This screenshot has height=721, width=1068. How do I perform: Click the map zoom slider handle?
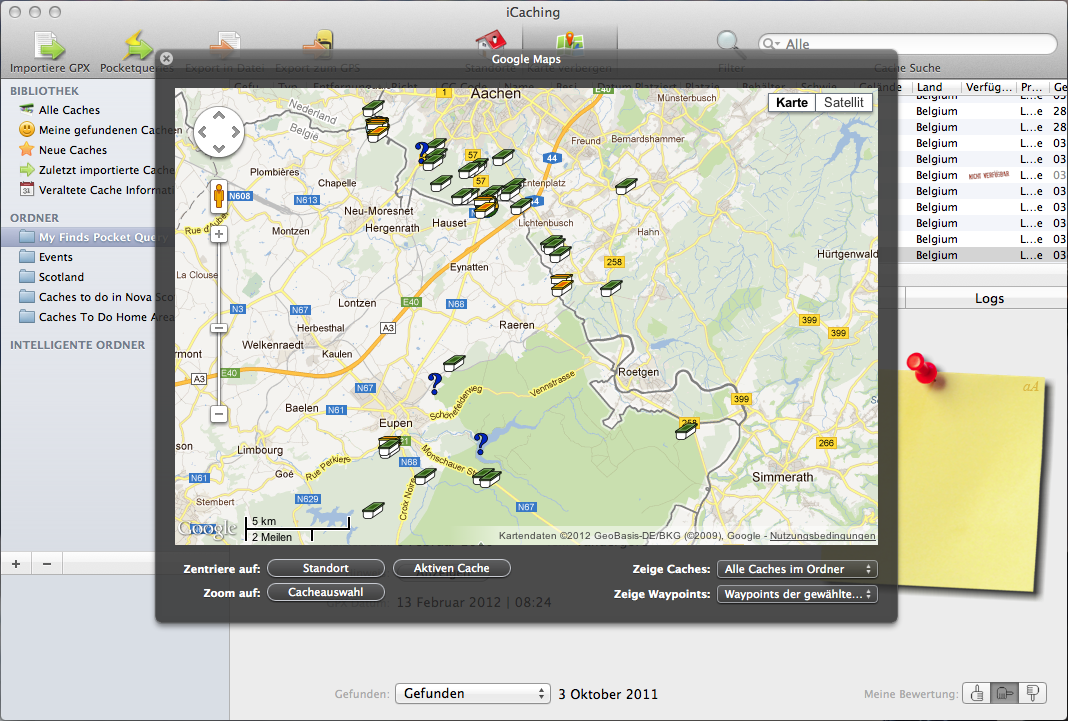click(x=219, y=328)
